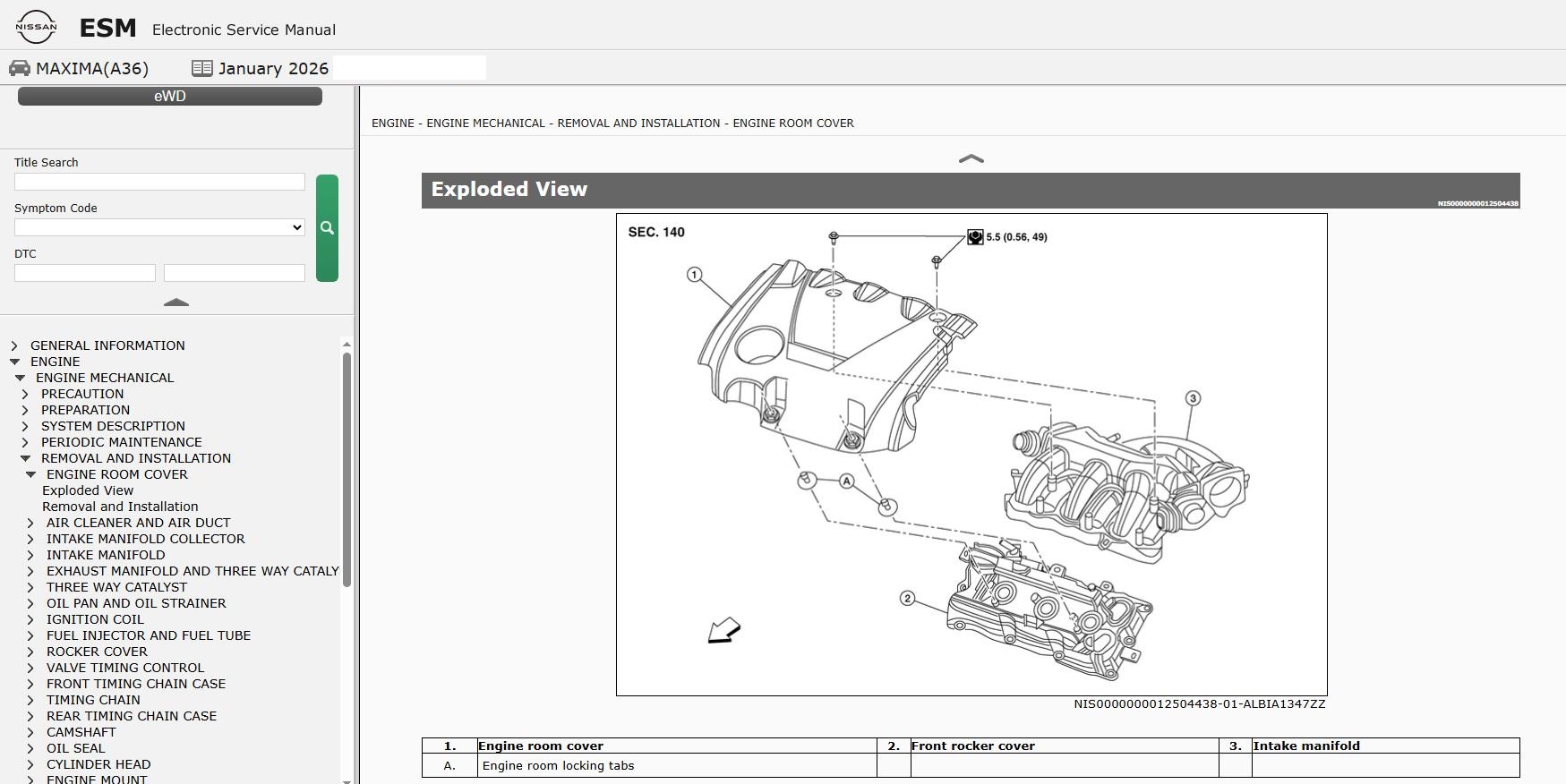
Task: Click 'Engine room locking tabs' table cell
Action: (677, 765)
